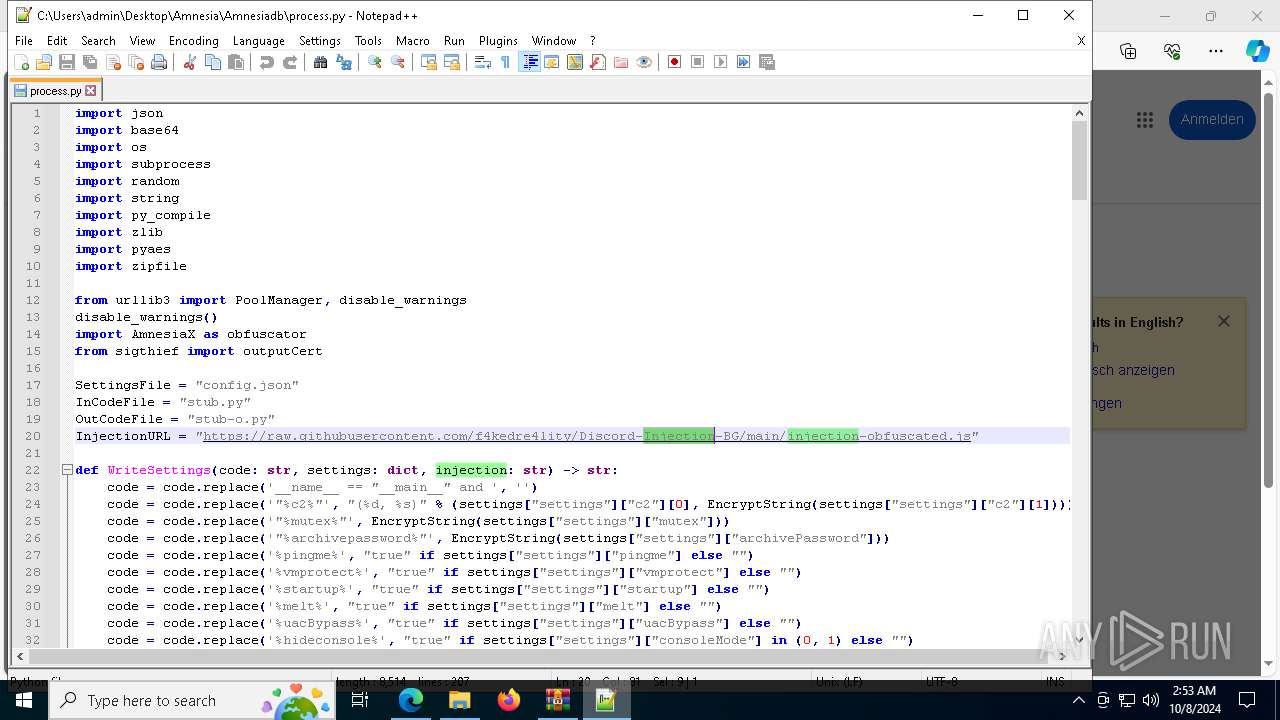Click the horizontal scrollbar right arrow

1062,656
